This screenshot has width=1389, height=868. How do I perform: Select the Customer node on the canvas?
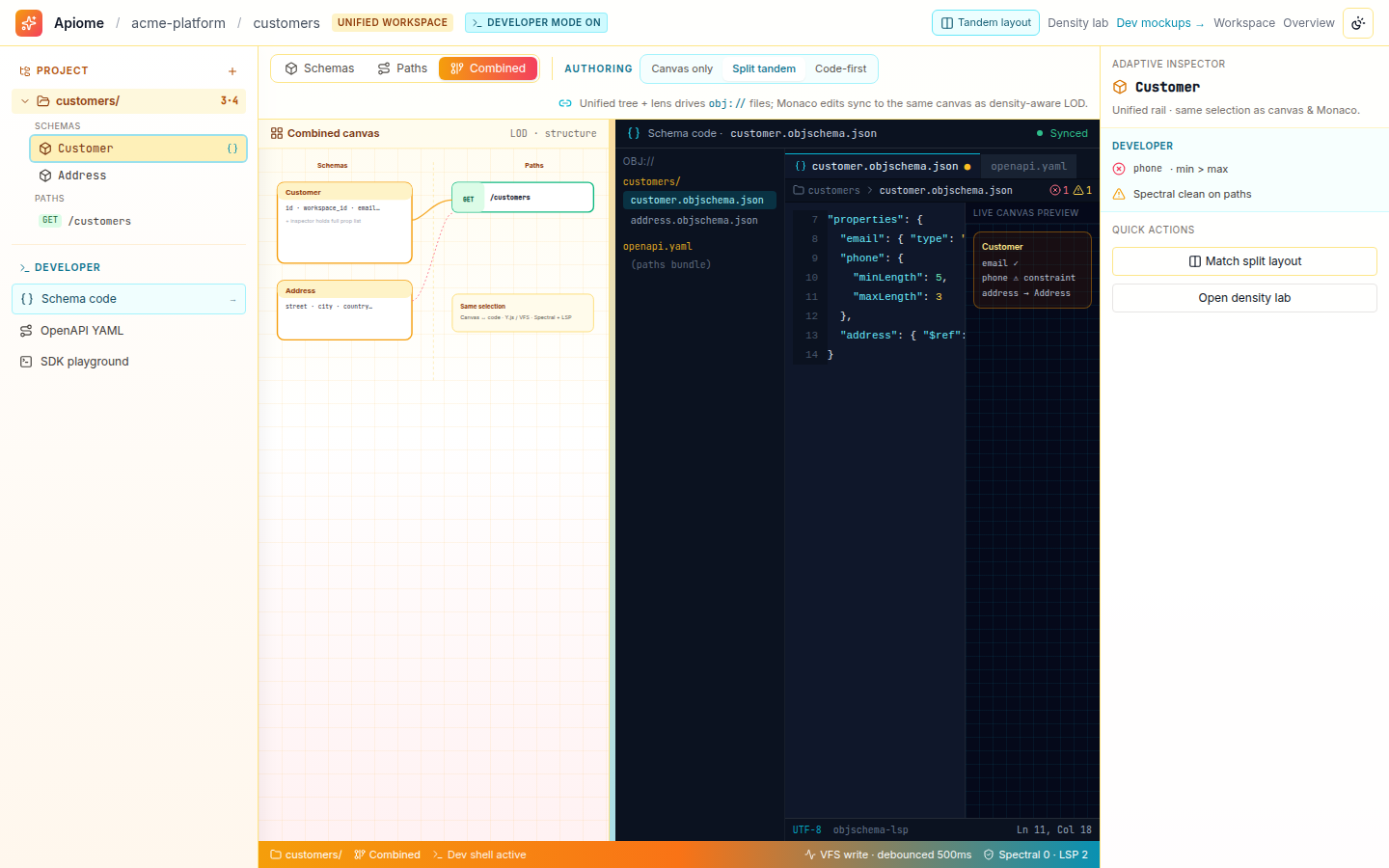pos(344,223)
